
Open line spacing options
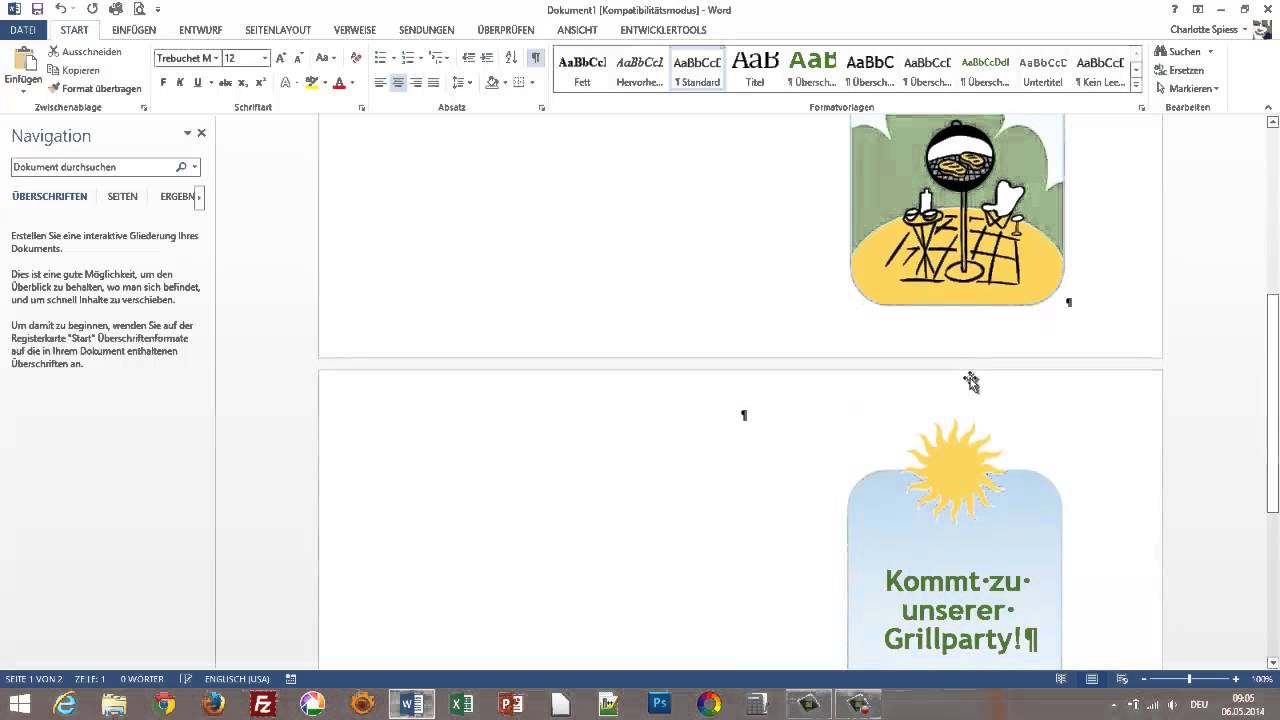pyautogui.click(x=460, y=83)
